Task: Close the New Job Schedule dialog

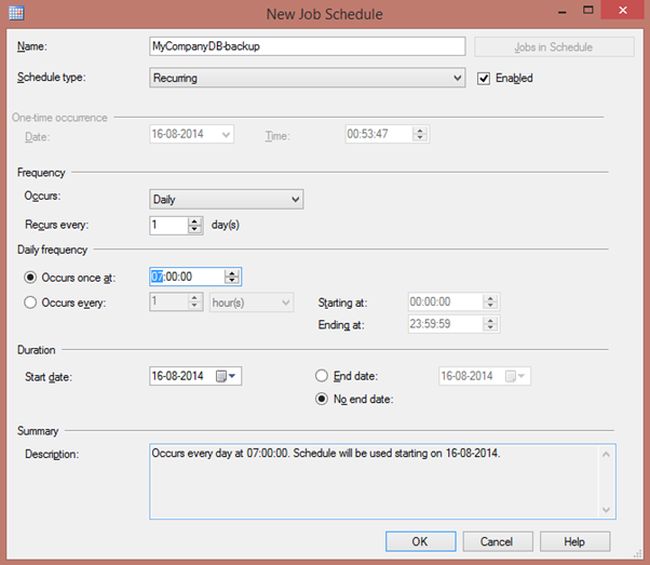Action: 623,10
